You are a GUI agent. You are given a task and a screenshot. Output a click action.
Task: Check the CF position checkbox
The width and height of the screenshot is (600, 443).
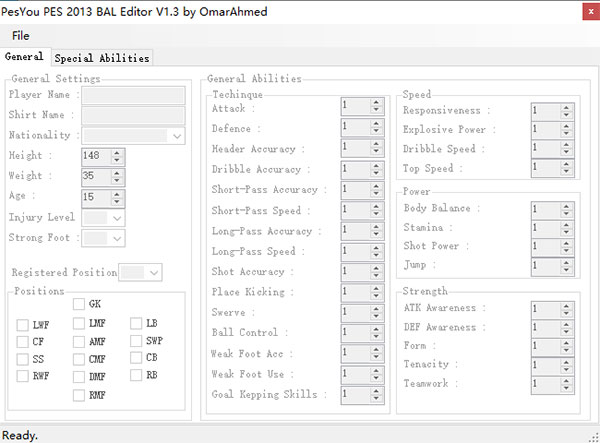coord(23,342)
